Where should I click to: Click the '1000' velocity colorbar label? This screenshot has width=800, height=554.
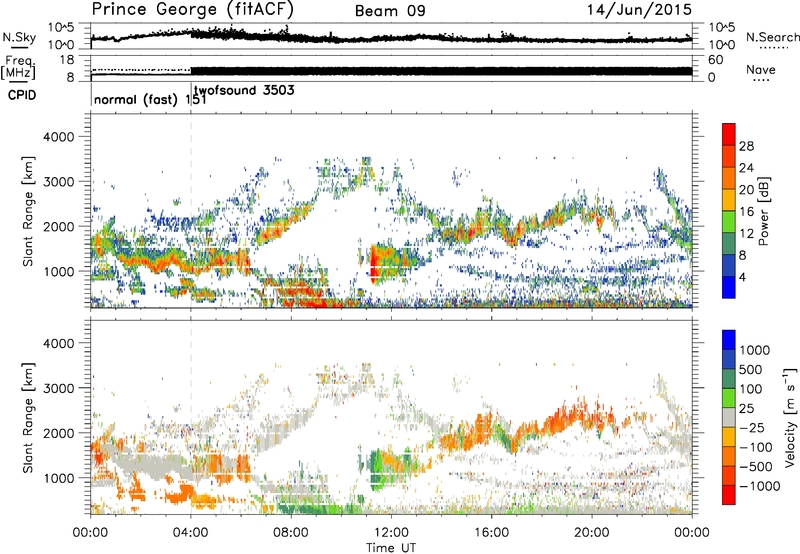754,350
